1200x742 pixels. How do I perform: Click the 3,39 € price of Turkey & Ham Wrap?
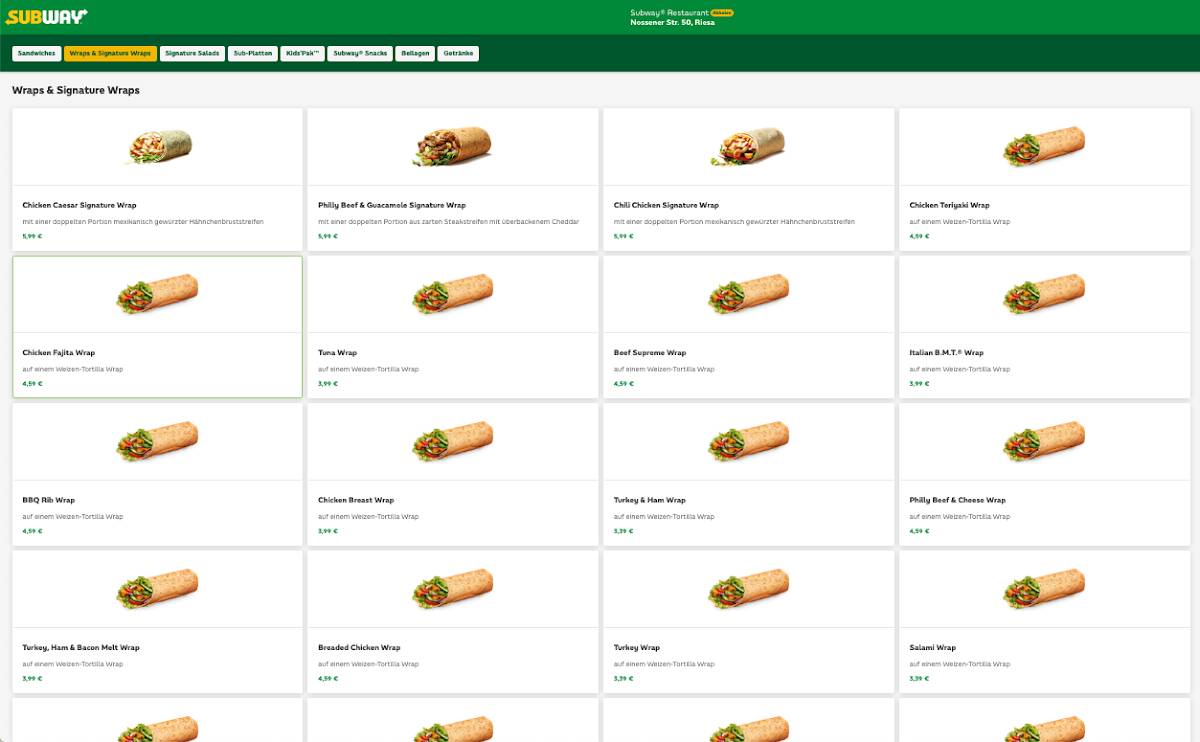tap(624, 531)
